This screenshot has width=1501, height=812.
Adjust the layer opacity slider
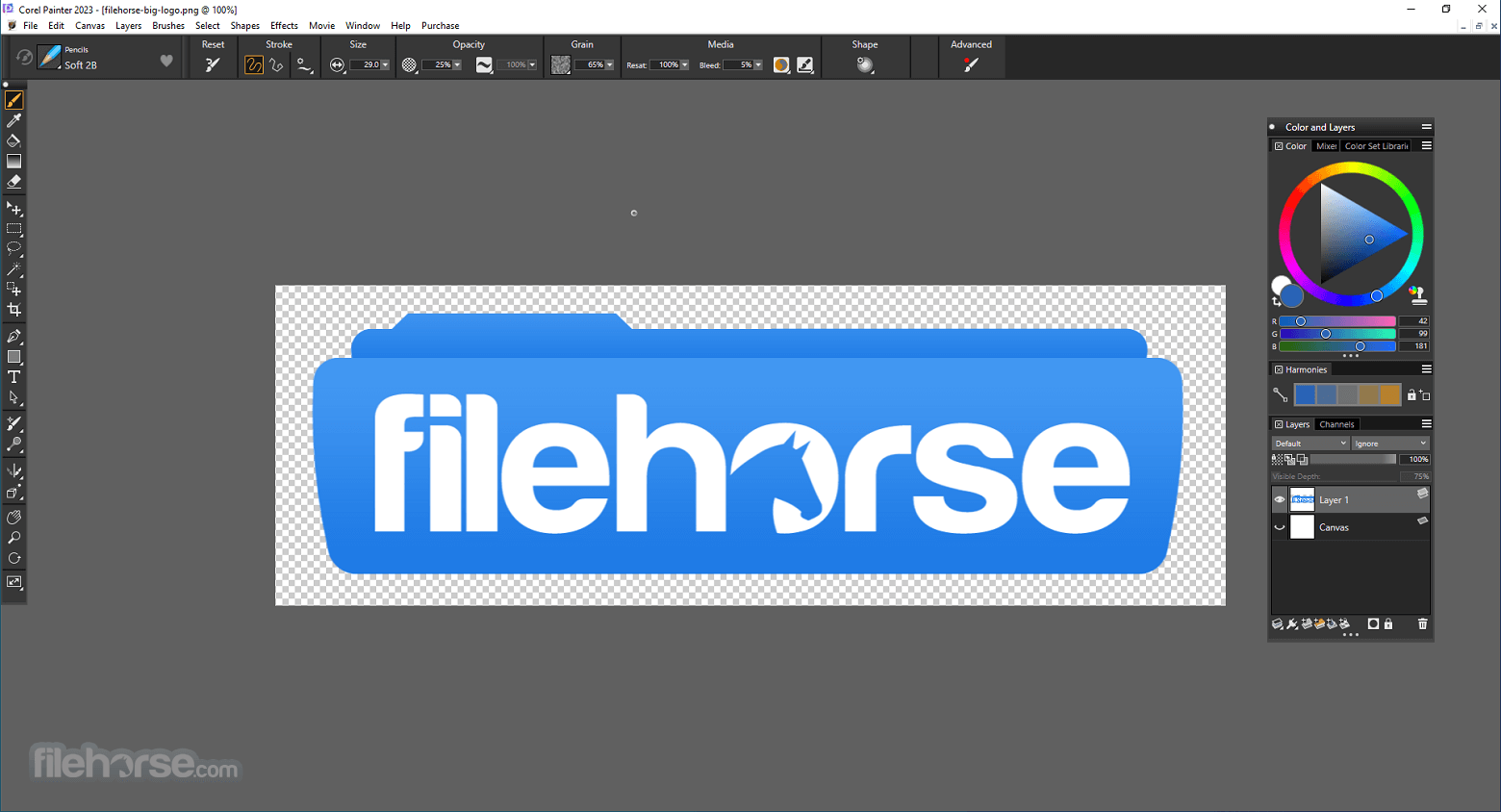tap(1353, 460)
